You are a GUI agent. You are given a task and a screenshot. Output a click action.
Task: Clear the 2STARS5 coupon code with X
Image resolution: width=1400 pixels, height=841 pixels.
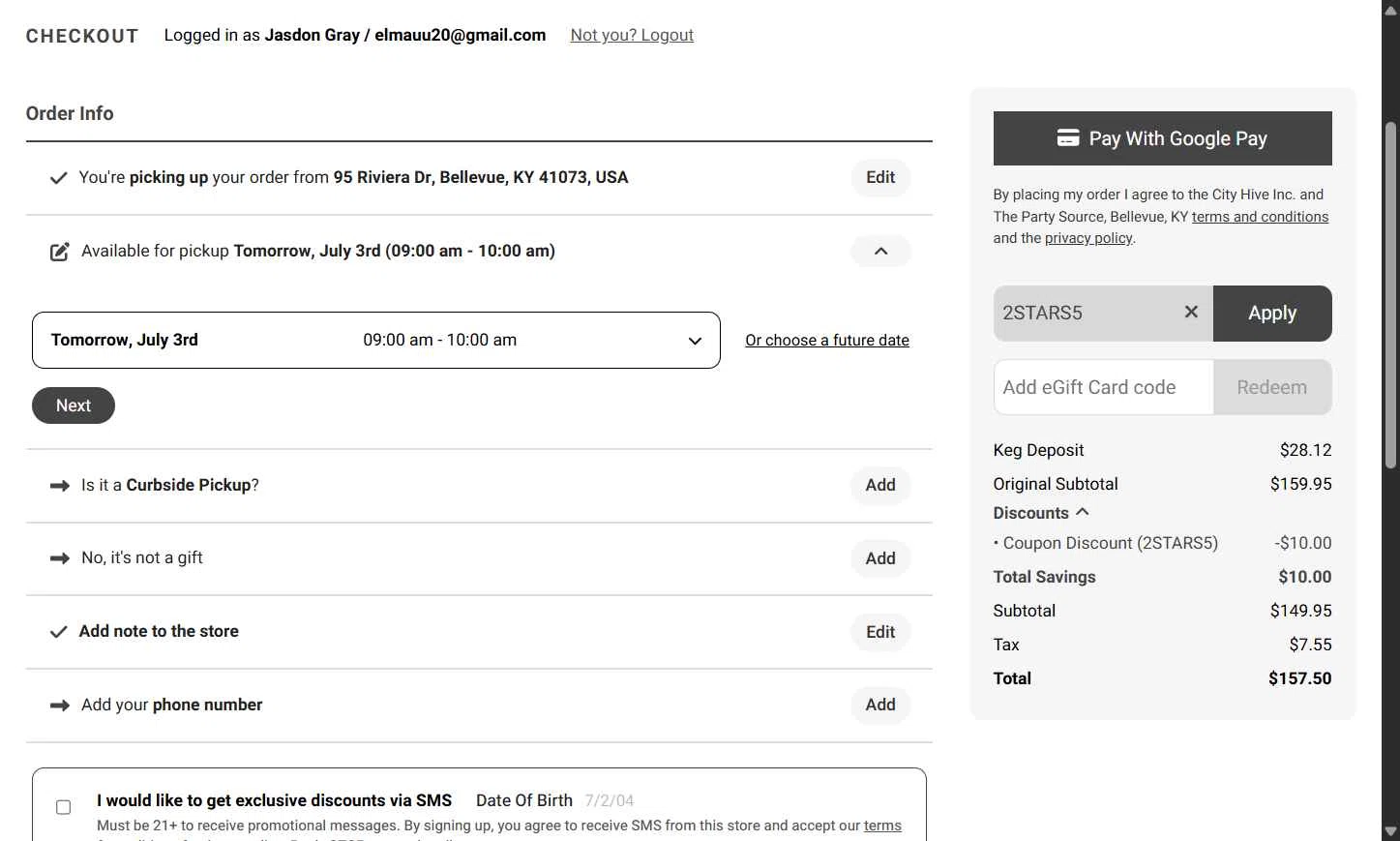click(1191, 312)
